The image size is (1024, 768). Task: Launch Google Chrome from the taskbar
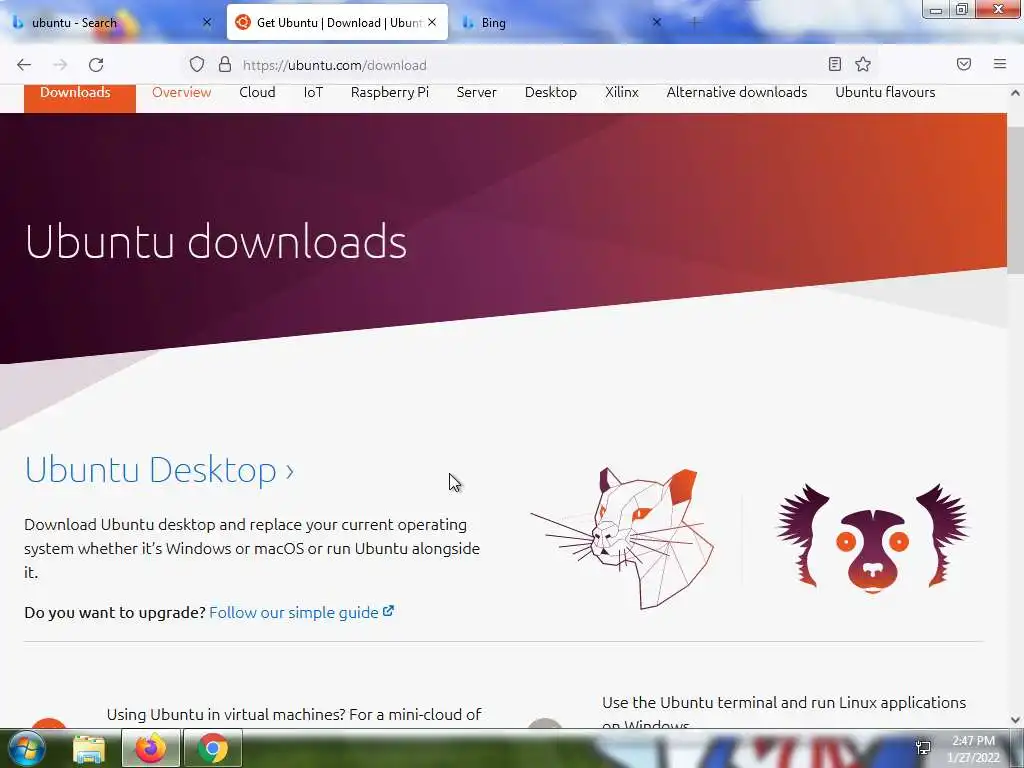(x=213, y=748)
